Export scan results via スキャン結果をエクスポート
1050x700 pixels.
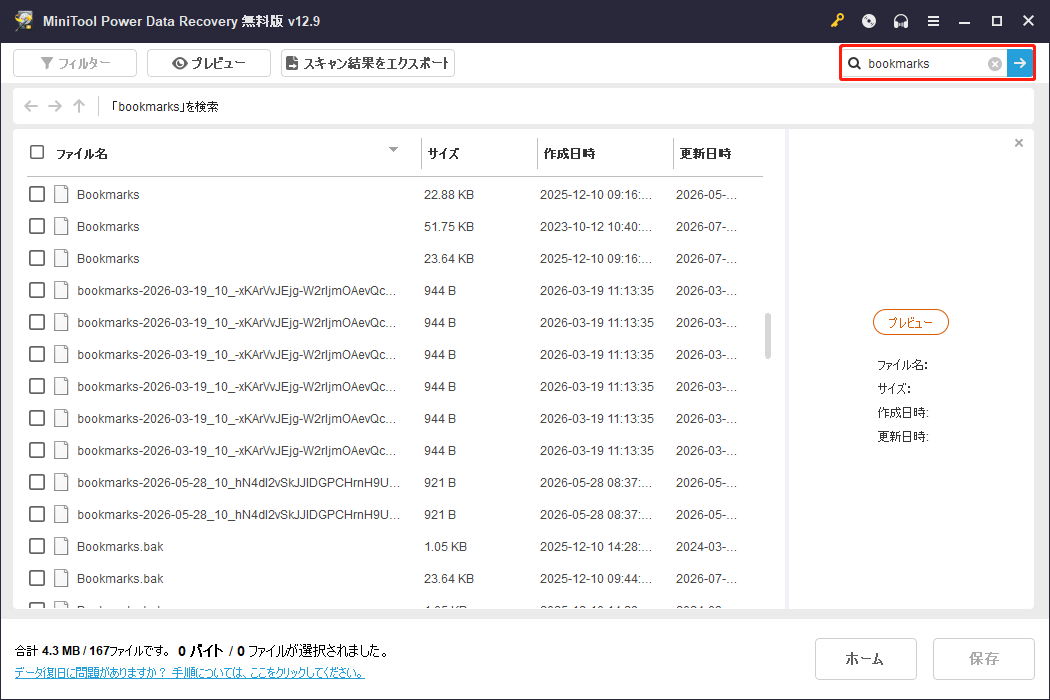[x=368, y=63]
